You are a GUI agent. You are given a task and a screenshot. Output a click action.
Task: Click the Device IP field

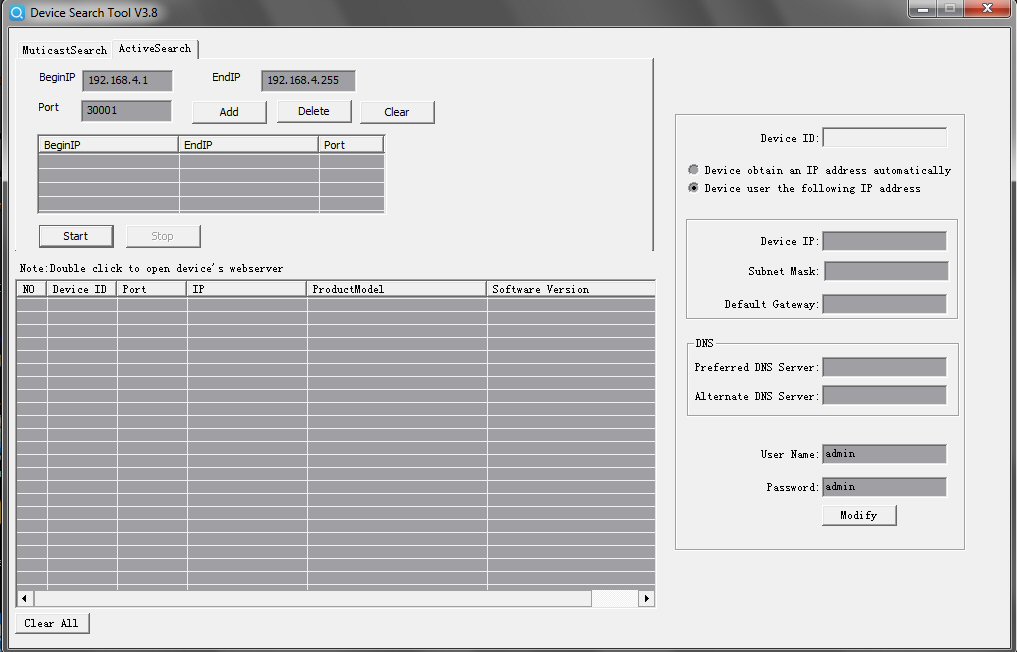(885, 241)
